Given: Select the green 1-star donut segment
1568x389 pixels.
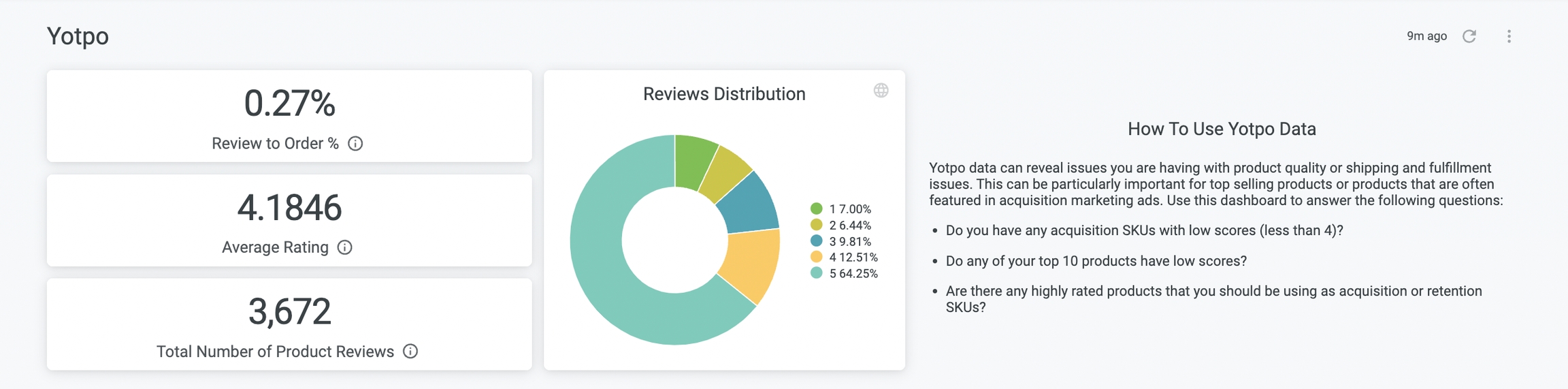Looking at the screenshot, I should pos(693,161).
